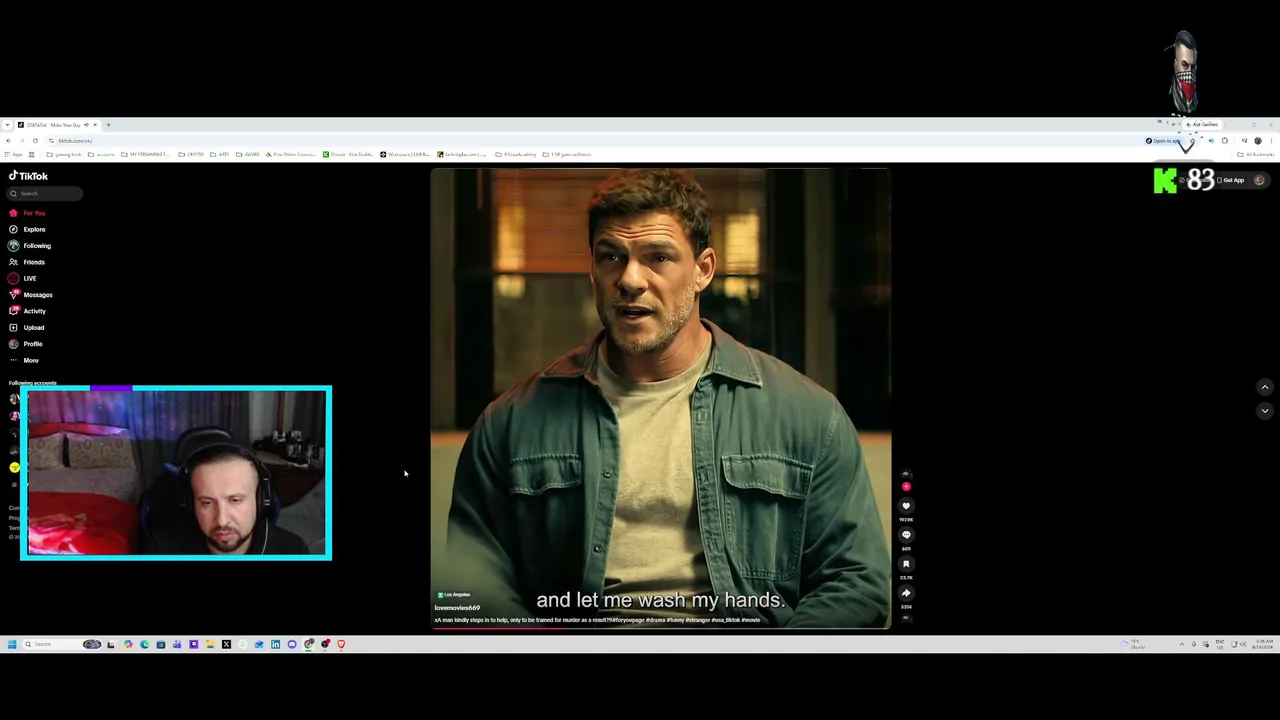Open the All Bookmarks folder

(1255, 155)
